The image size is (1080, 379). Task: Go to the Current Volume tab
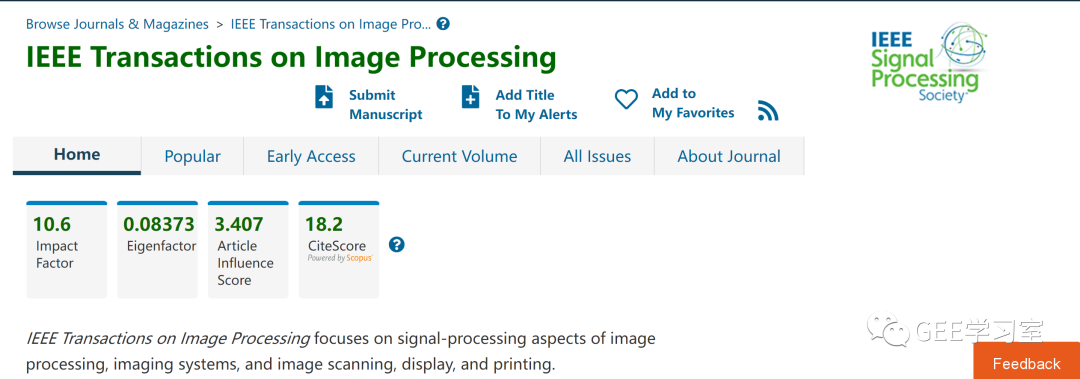pos(459,156)
